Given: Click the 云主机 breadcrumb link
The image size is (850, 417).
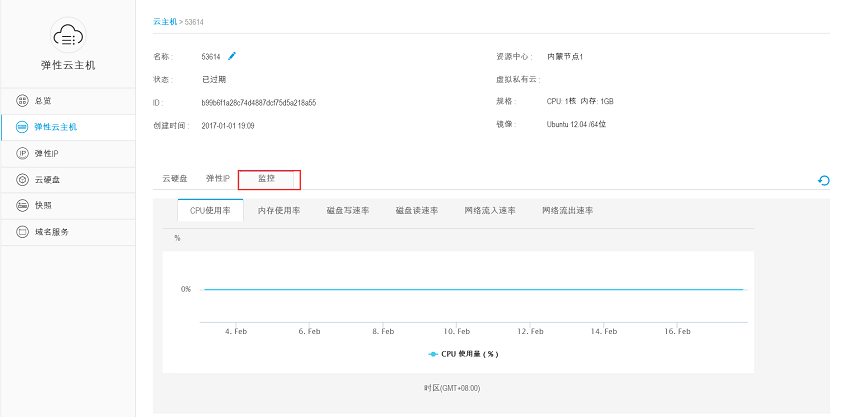Looking at the screenshot, I should pos(165,22).
